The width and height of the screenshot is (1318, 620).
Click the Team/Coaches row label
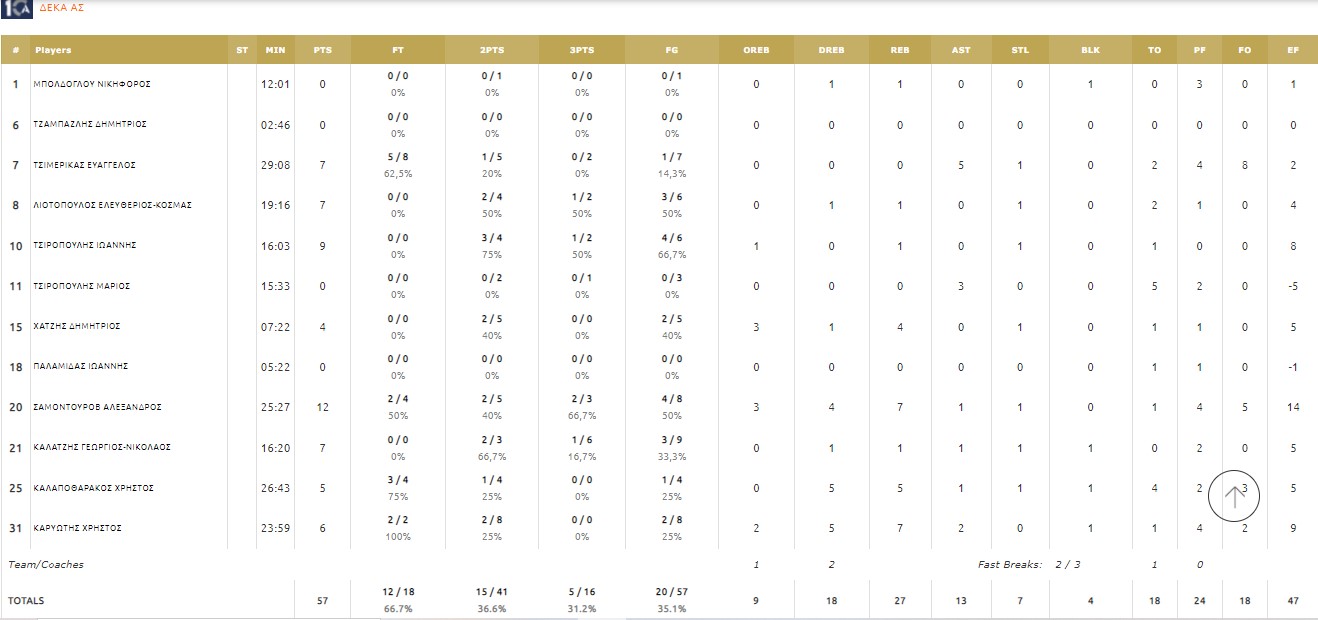pos(46,565)
